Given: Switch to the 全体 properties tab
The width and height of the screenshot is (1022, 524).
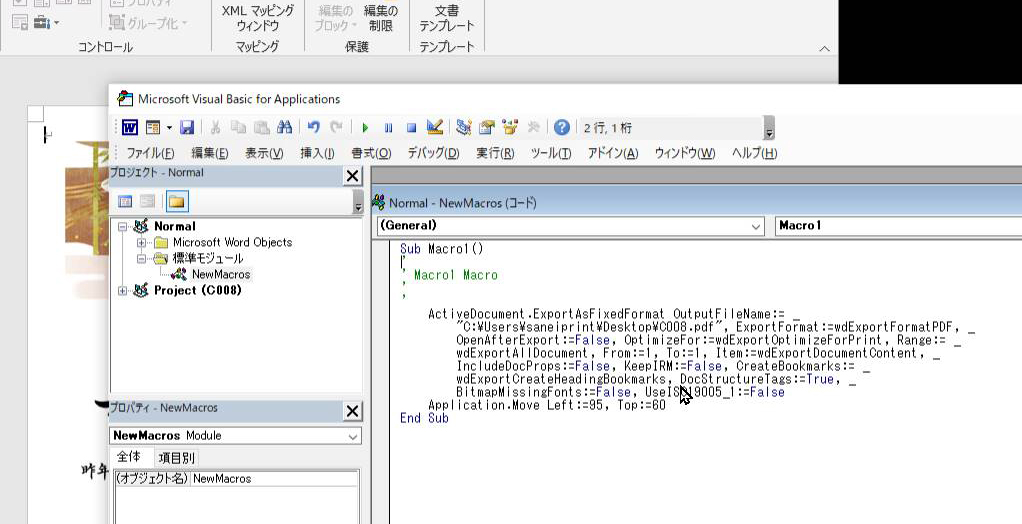Looking at the screenshot, I should (x=128, y=458).
